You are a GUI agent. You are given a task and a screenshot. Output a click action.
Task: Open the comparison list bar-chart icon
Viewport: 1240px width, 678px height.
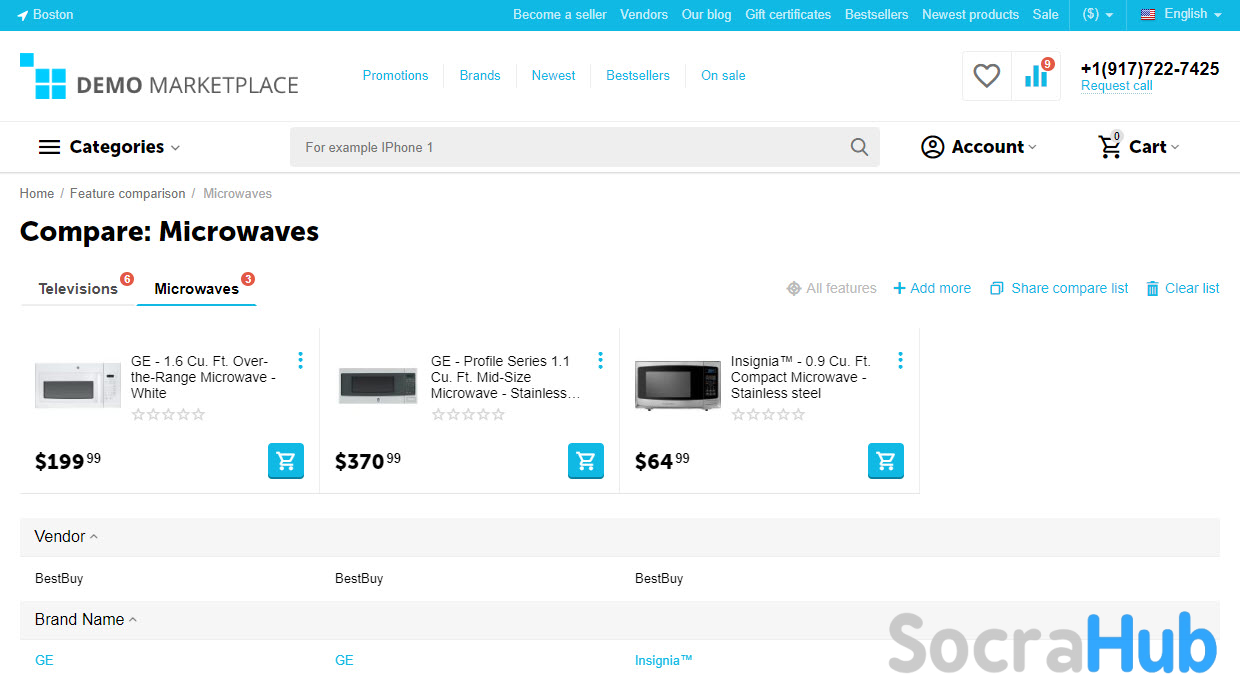tap(1036, 76)
